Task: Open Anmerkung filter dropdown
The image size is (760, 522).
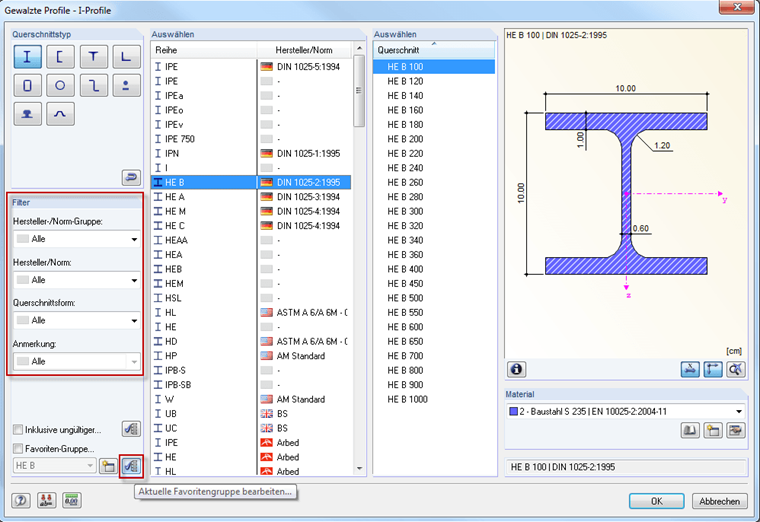Action: [77, 362]
